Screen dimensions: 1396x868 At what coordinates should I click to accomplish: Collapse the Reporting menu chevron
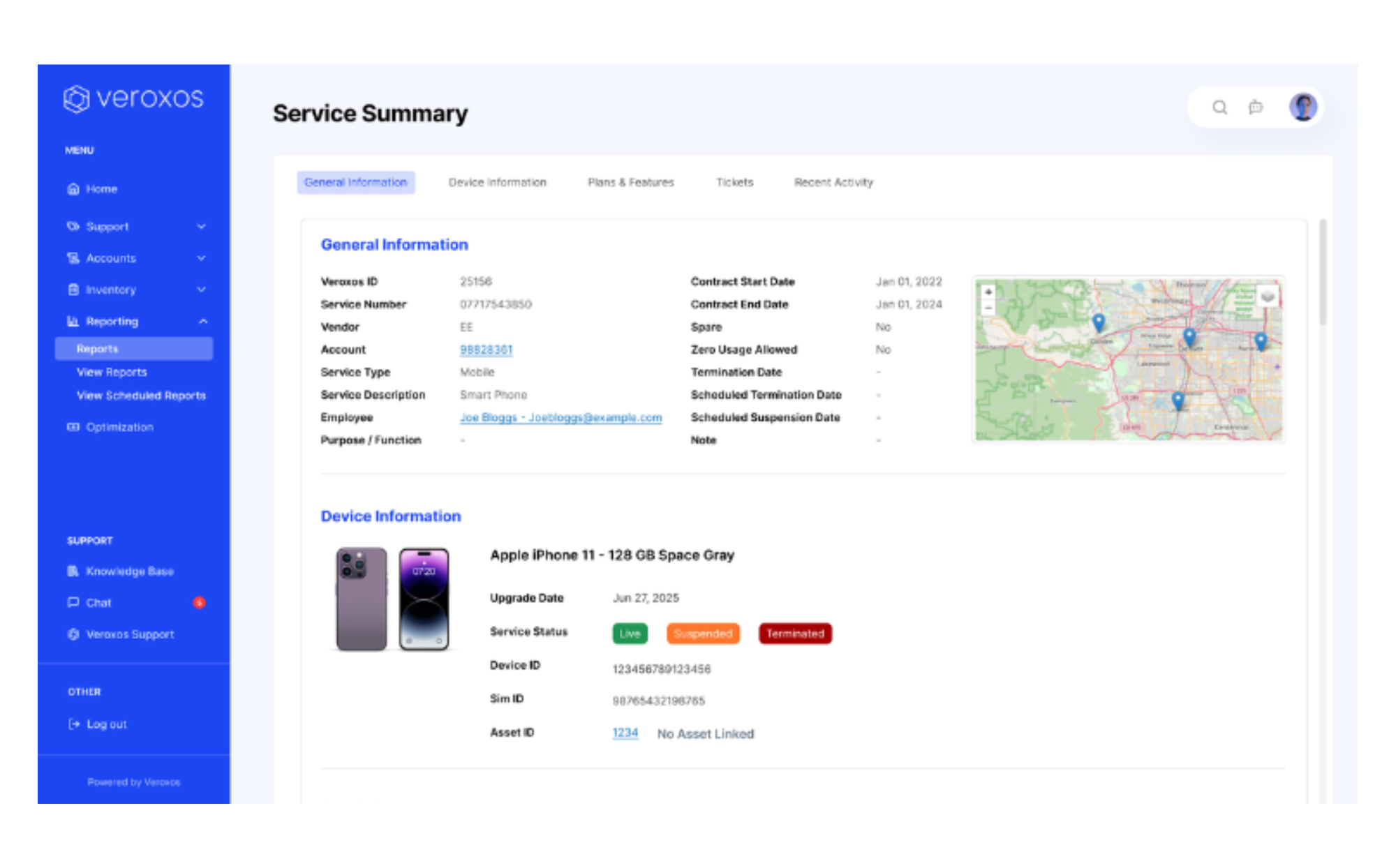click(x=203, y=322)
